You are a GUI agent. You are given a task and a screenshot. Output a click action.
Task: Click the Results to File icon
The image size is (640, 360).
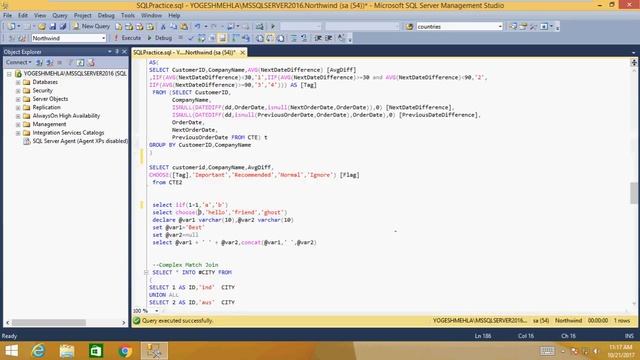[281, 38]
